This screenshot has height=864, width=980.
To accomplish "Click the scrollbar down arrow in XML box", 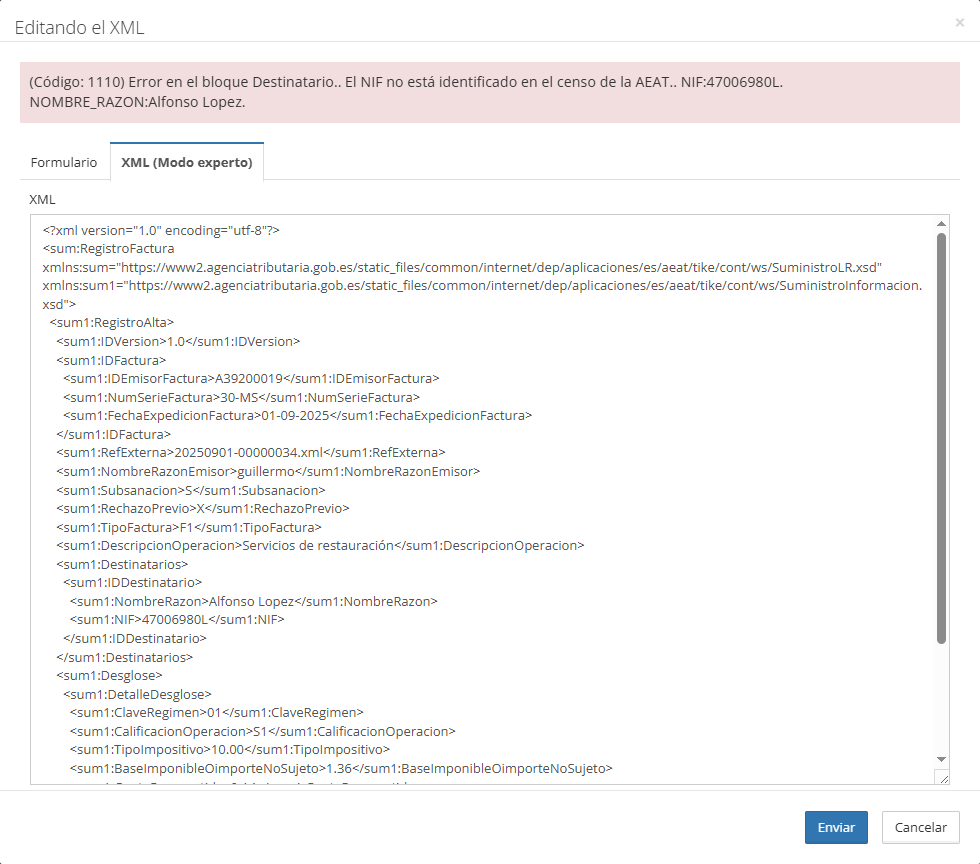I will click(941, 759).
